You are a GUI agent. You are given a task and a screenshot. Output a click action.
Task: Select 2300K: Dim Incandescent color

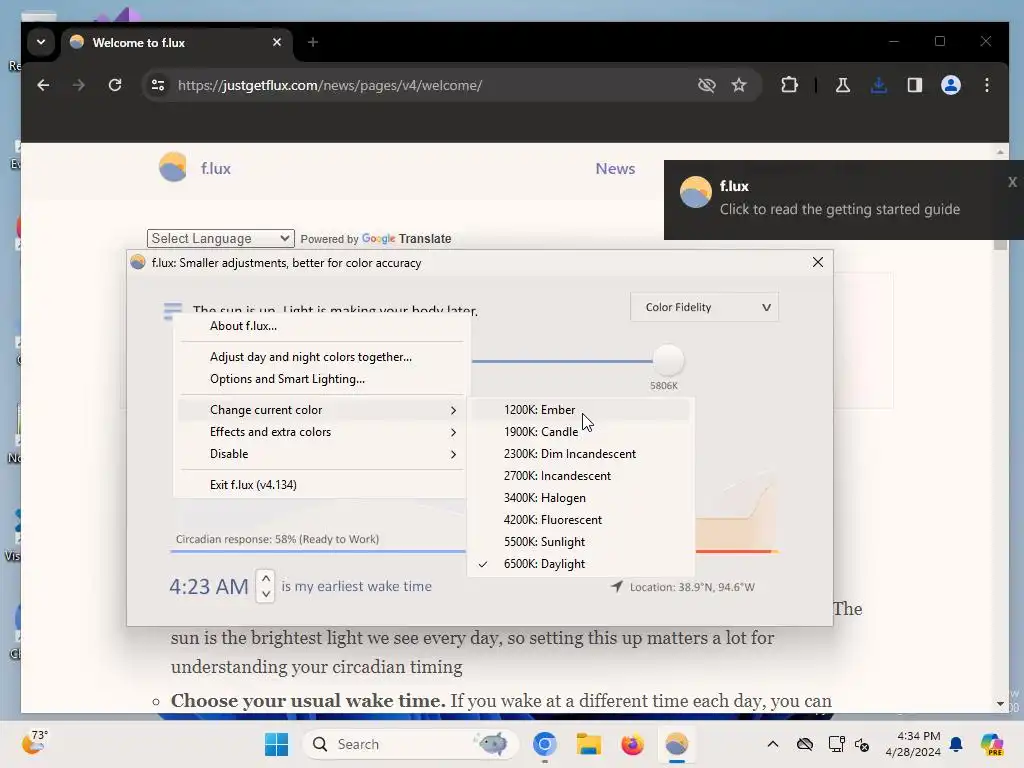579,454
